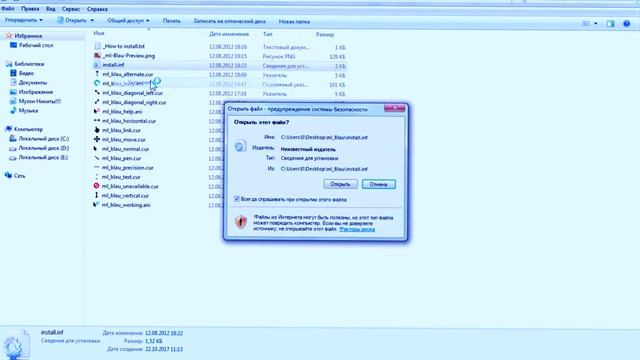Screen dimensions: 640x360
Task: Open the arrow next to Открыть in toolbar
Action: (92, 20)
